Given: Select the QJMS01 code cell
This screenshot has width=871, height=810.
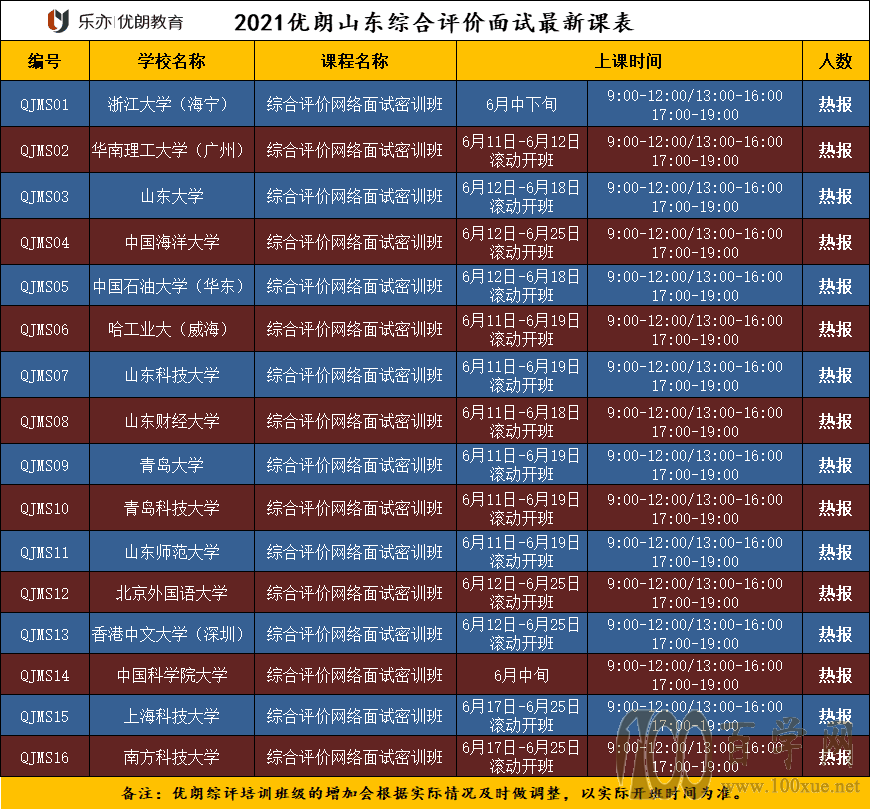Looking at the screenshot, I should 44,104.
